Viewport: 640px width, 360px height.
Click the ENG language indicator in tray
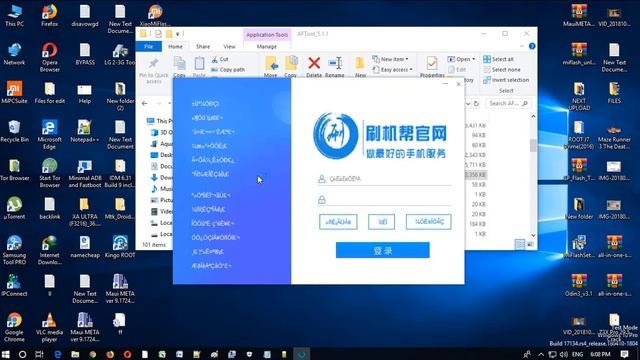coord(577,354)
